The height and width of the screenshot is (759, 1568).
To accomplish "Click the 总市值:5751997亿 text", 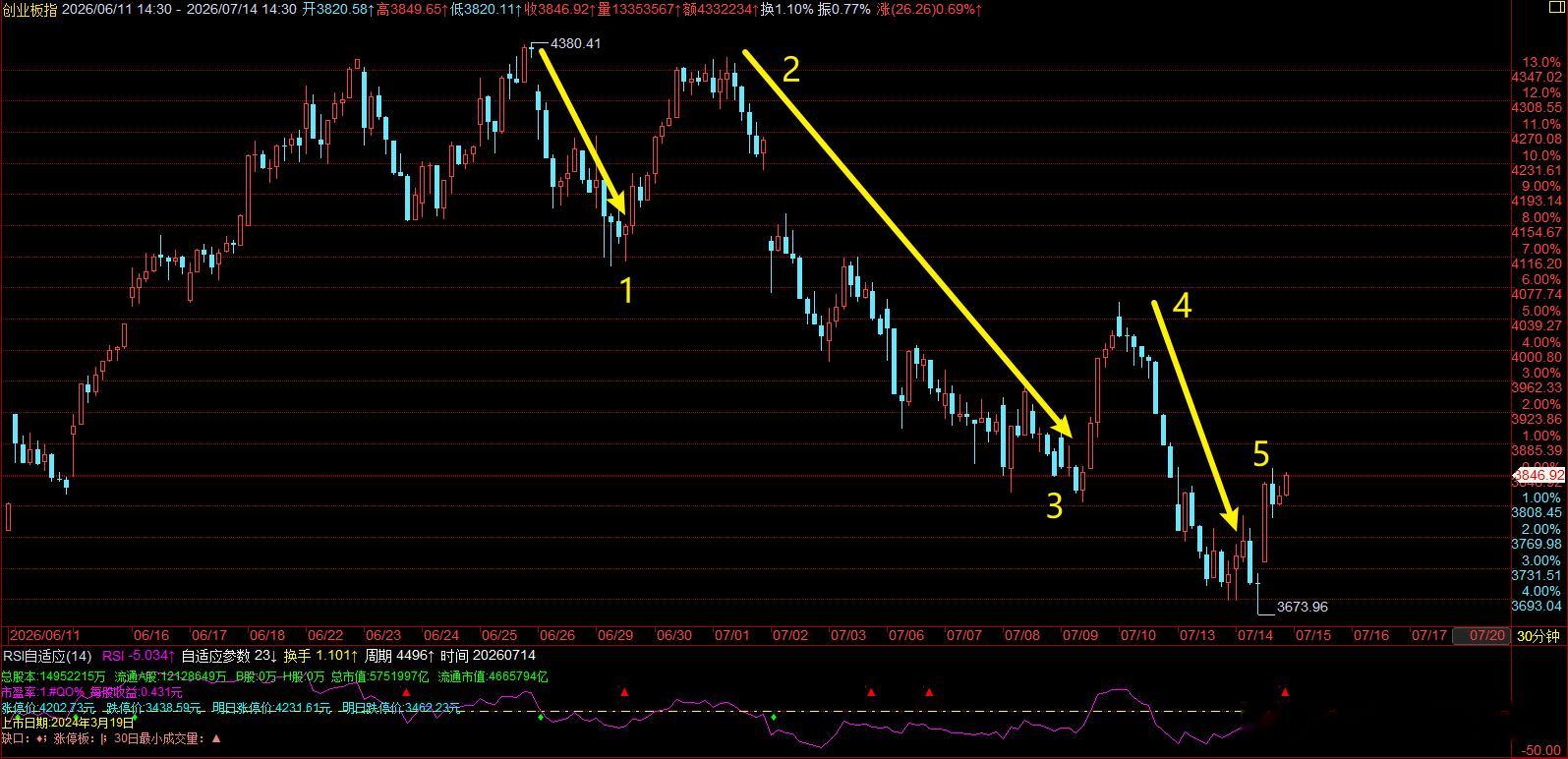I will [x=379, y=676].
